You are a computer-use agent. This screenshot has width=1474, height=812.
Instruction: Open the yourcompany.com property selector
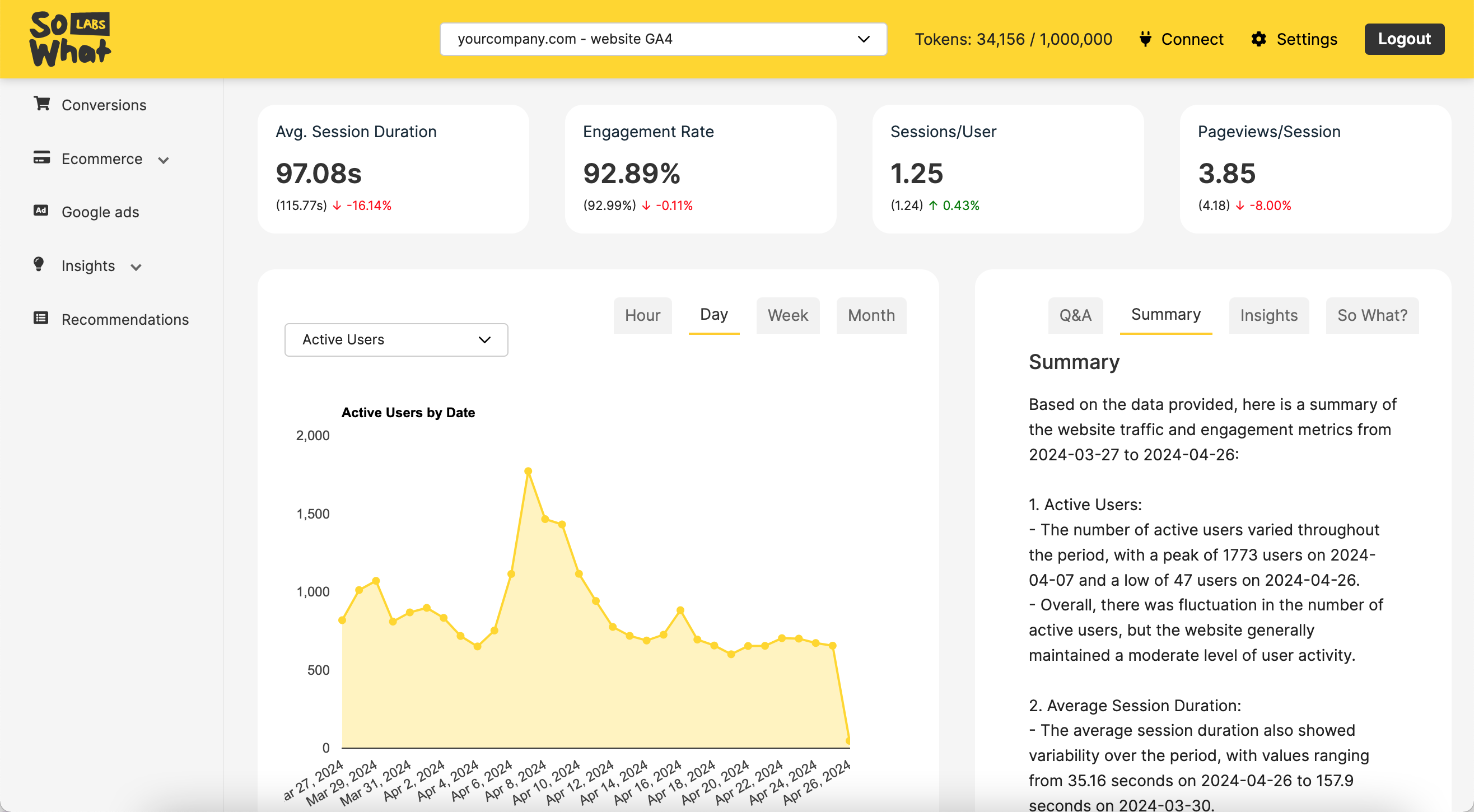[663, 39]
